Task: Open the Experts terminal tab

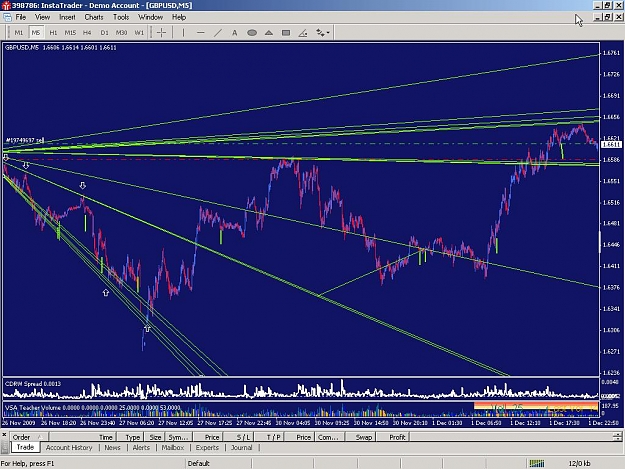Action: 207,447
